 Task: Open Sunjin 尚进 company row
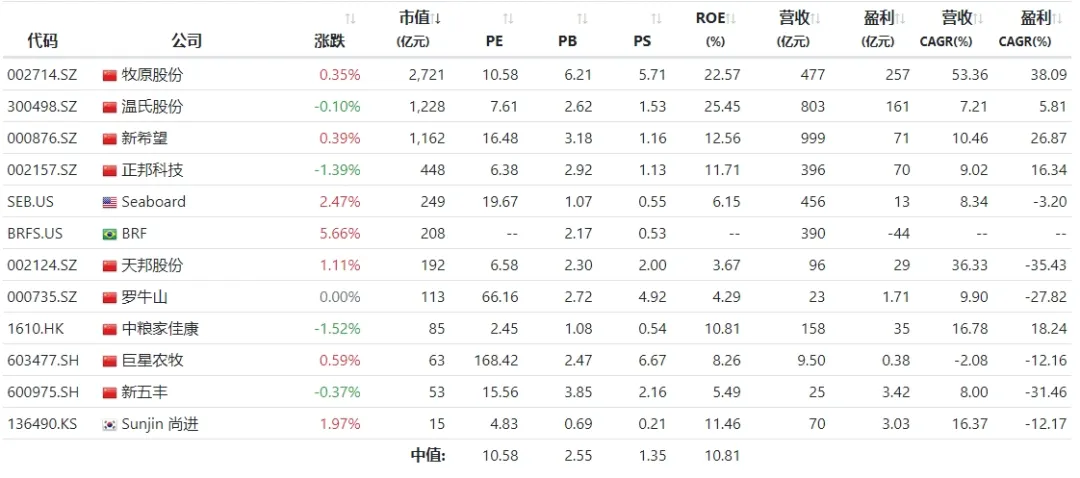pyautogui.click(x=160, y=425)
